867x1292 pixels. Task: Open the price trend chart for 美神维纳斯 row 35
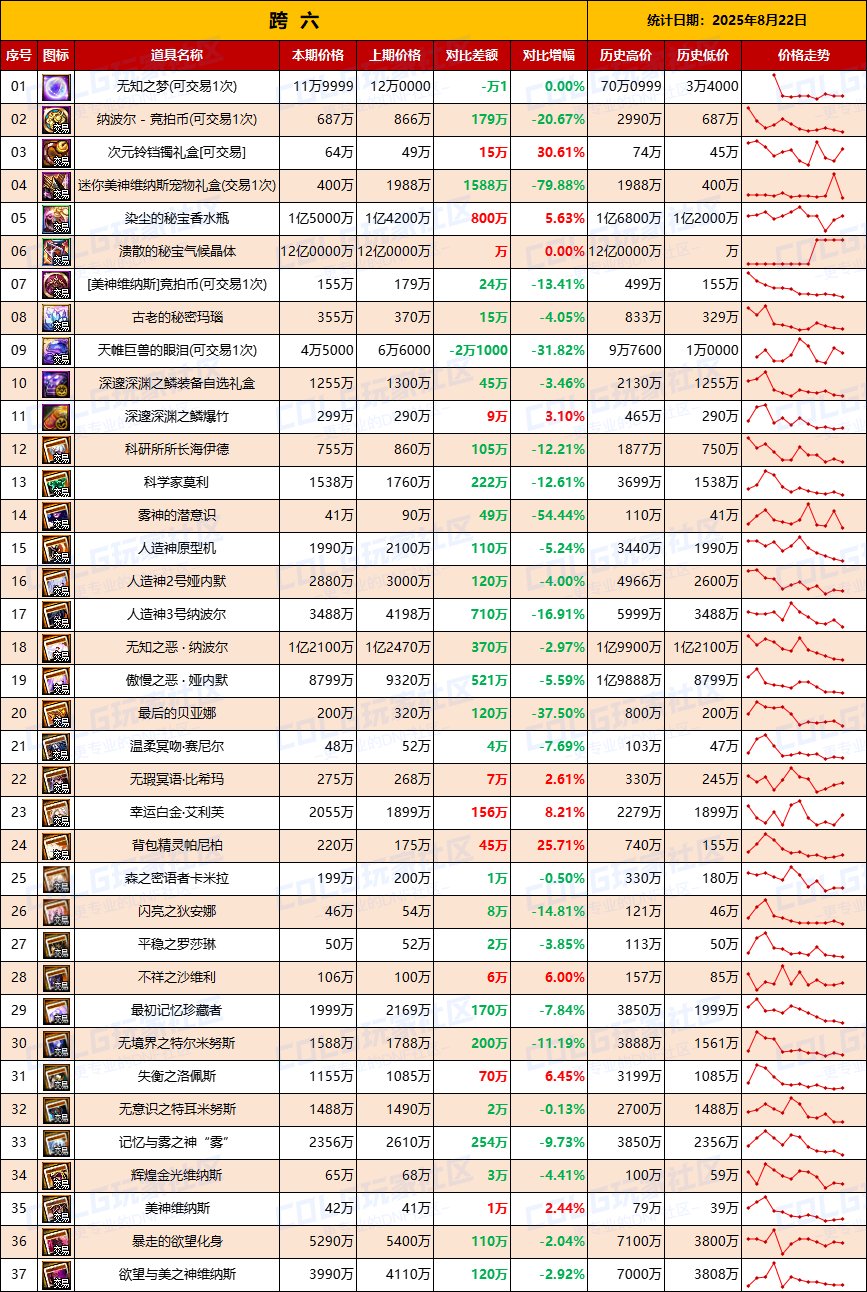click(803, 1209)
